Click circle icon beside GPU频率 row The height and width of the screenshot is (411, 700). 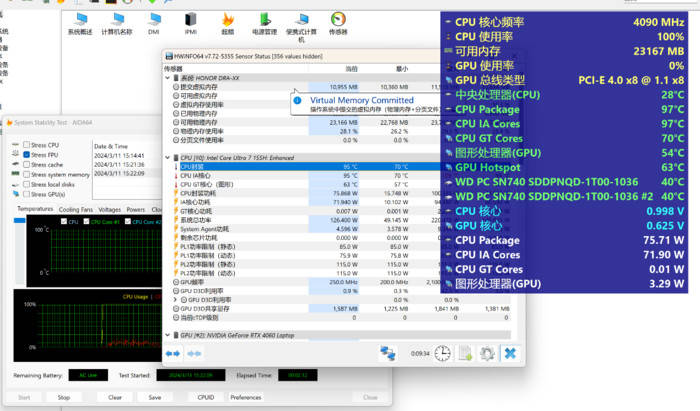point(176,282)
